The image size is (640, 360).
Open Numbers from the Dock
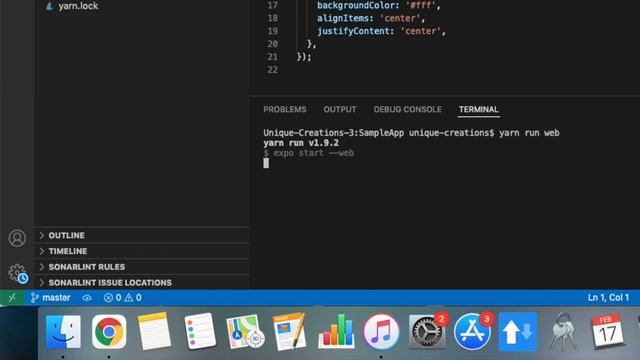tap(336, 331)
